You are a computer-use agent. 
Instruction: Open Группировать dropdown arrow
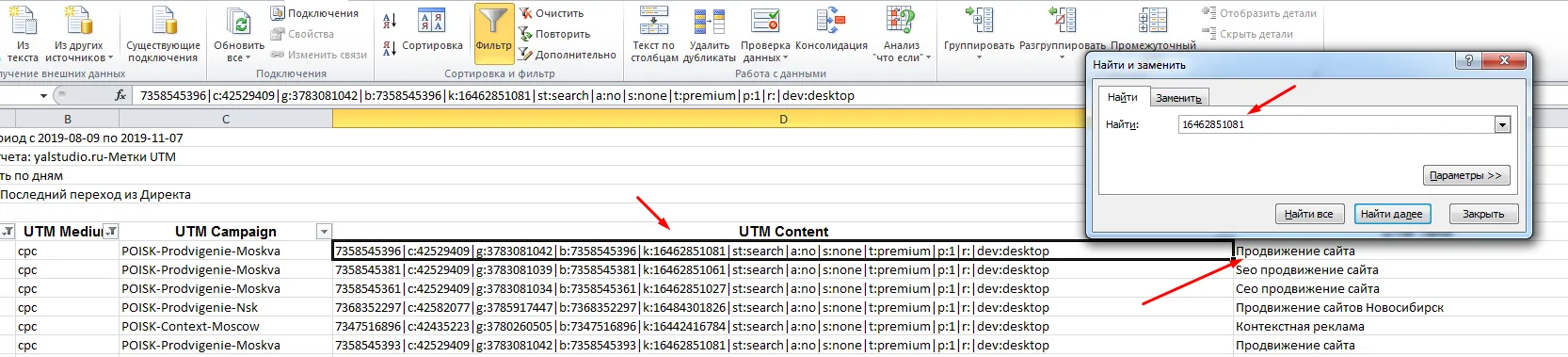[x=979, y=58]
